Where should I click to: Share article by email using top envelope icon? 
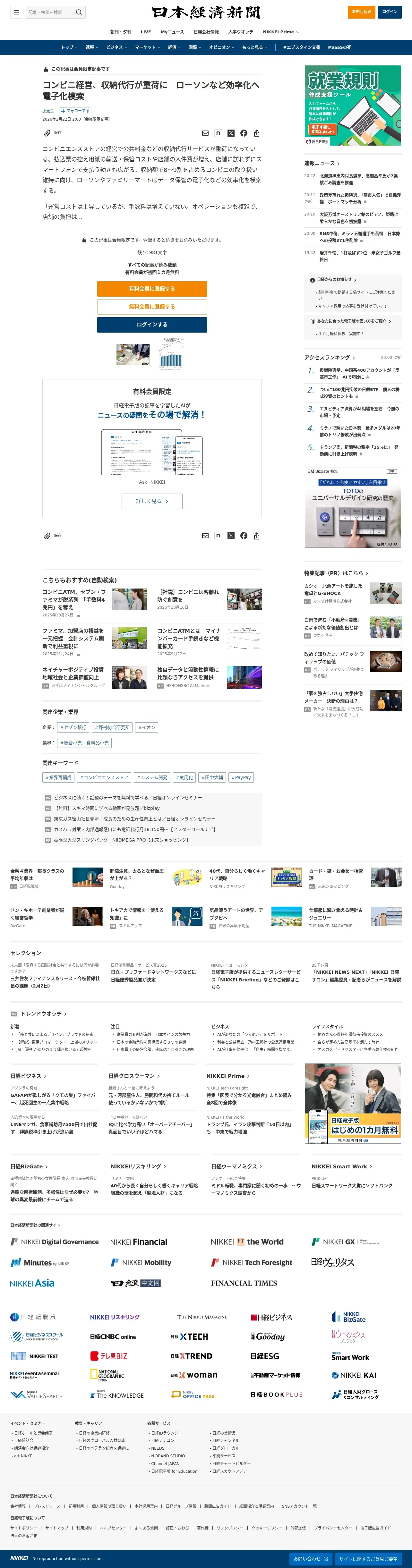pyautogui.click(x=205, y=133)
